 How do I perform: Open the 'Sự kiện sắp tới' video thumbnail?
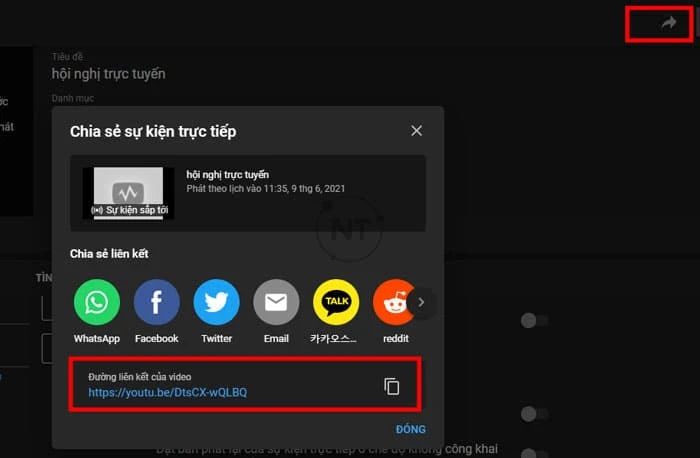129,193
